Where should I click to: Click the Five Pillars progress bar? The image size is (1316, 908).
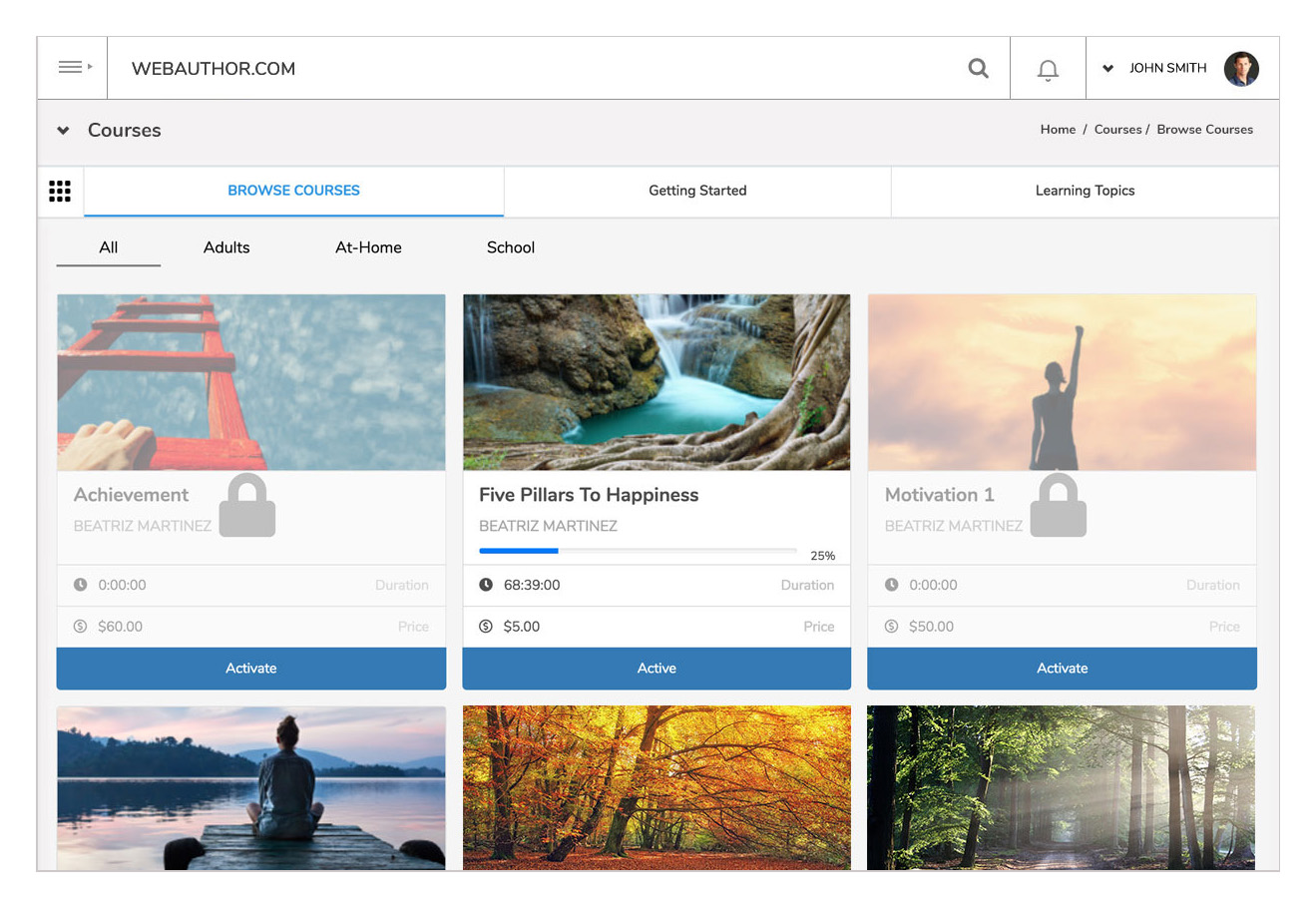coord(637,551)
